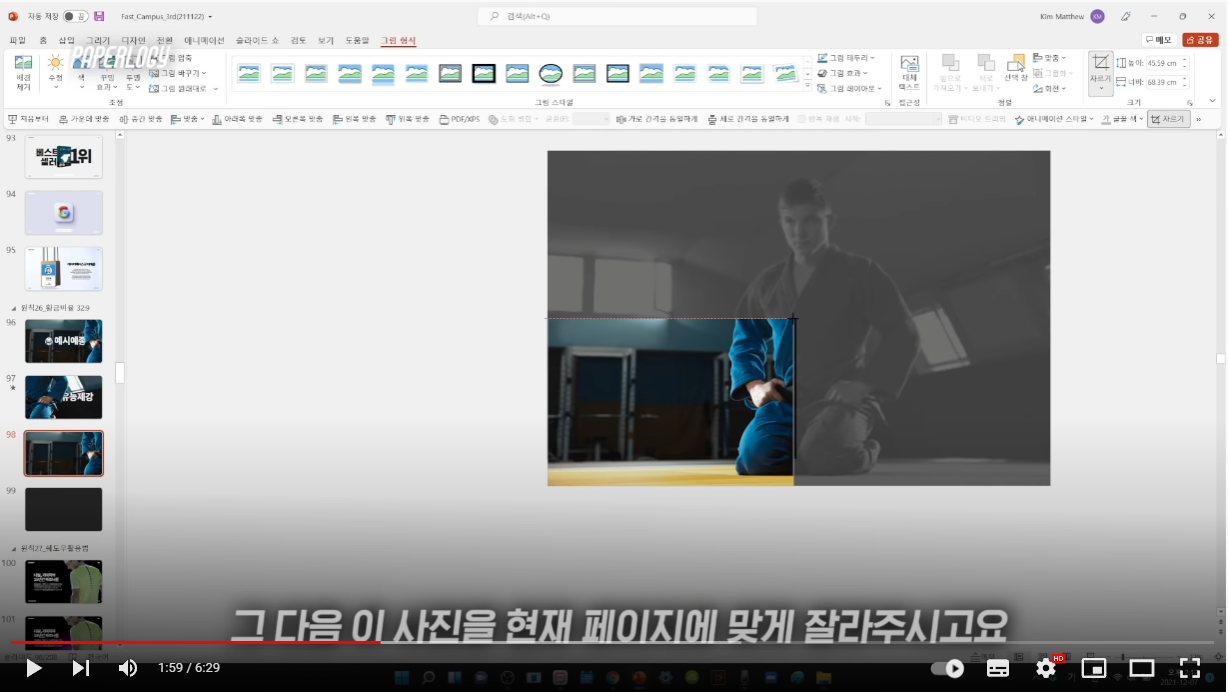This screenshot has height=692, width=1228.
Task: Click the PDF/XPS export icon
Action: pyautogui.click(x=459, y=119)
